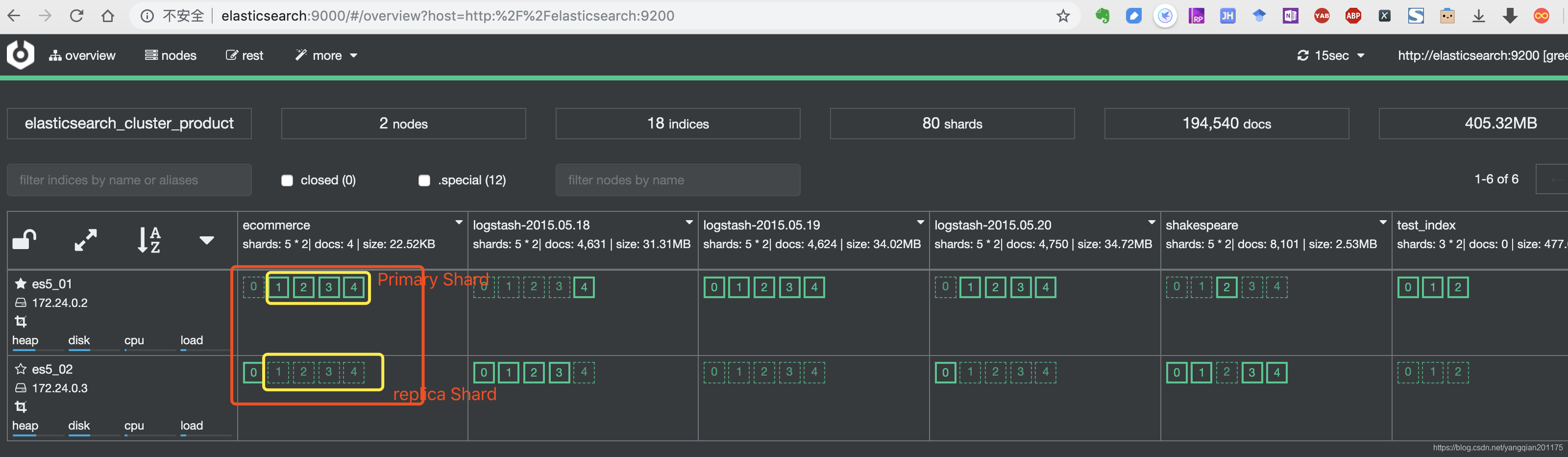The image size is (1568, 457).
Task: Open the YAB red extension icon
Action: [1322, 16]
